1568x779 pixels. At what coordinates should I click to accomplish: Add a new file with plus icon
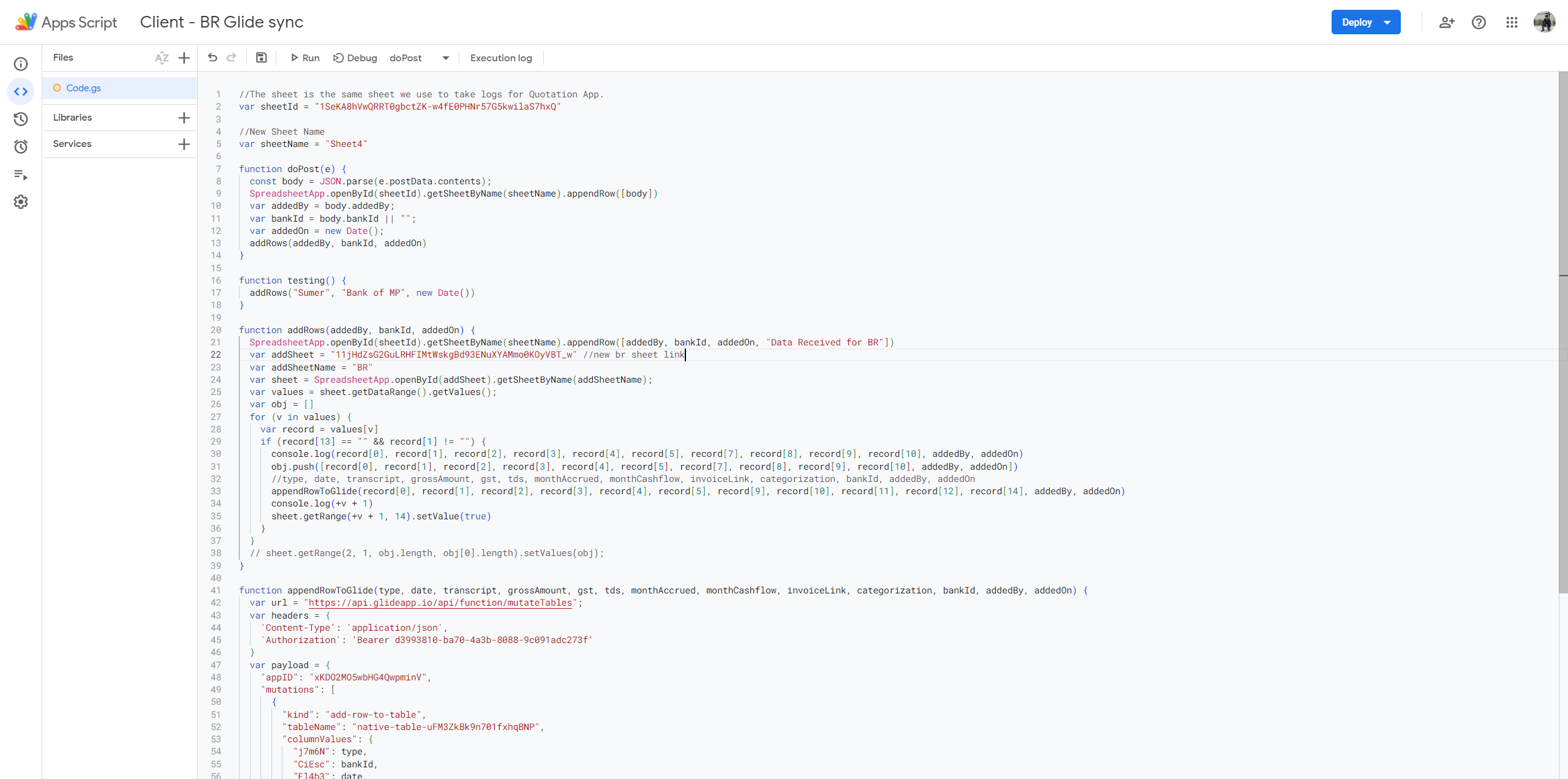pos(184,58)
